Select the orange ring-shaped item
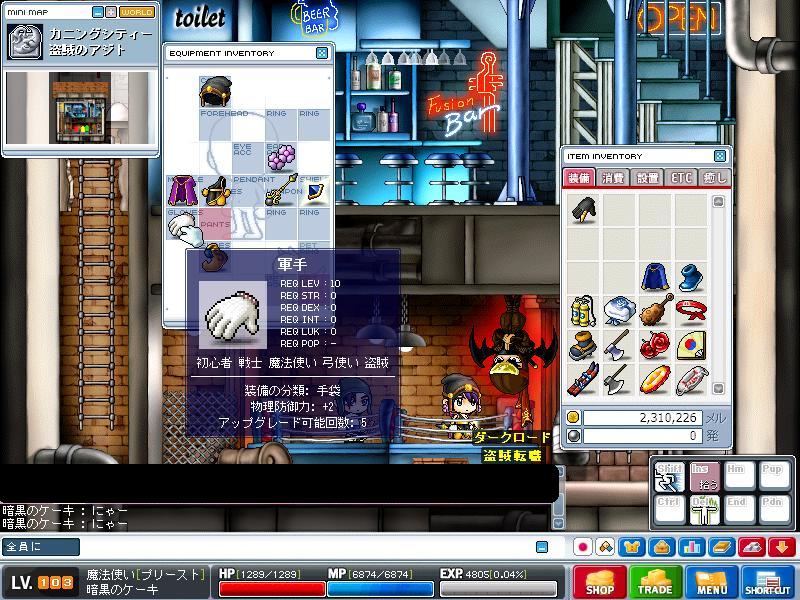 (x=655, y=379)
